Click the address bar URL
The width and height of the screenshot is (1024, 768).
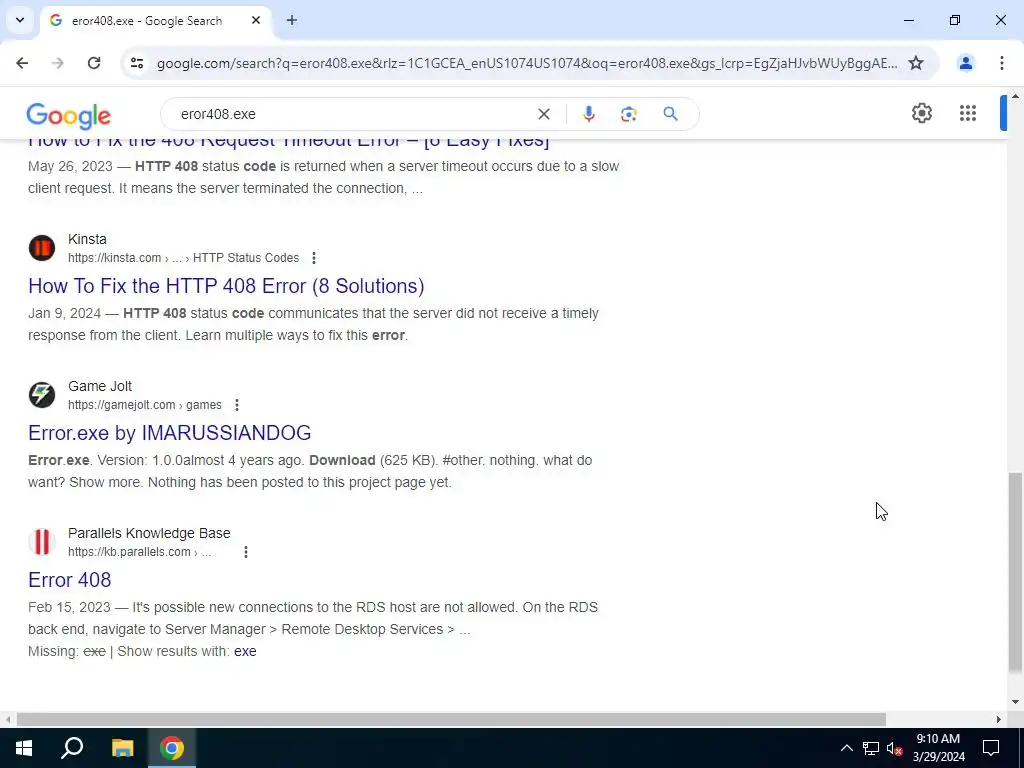tap(527, 63)
